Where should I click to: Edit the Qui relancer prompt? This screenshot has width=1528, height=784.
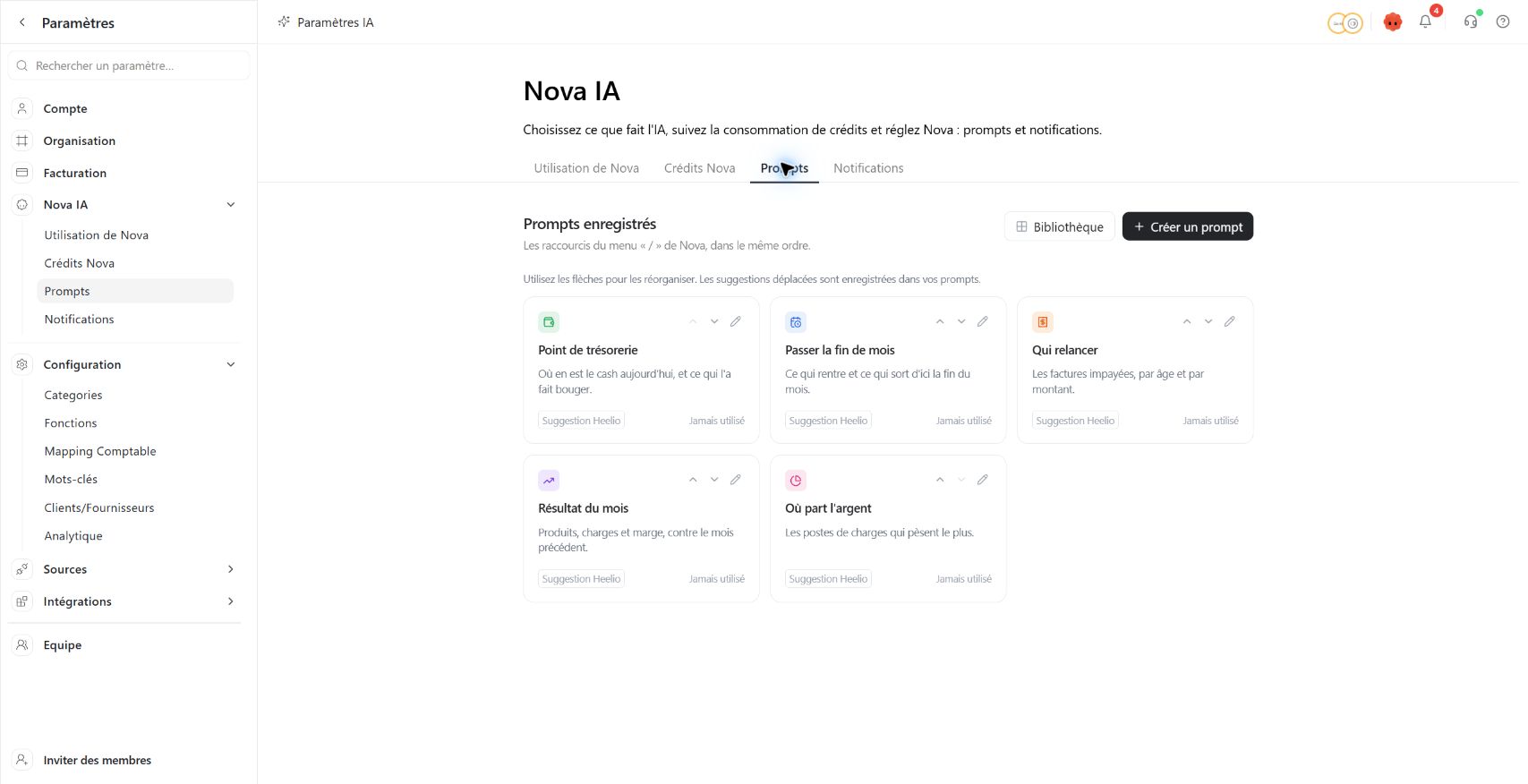coord(1230,321)
